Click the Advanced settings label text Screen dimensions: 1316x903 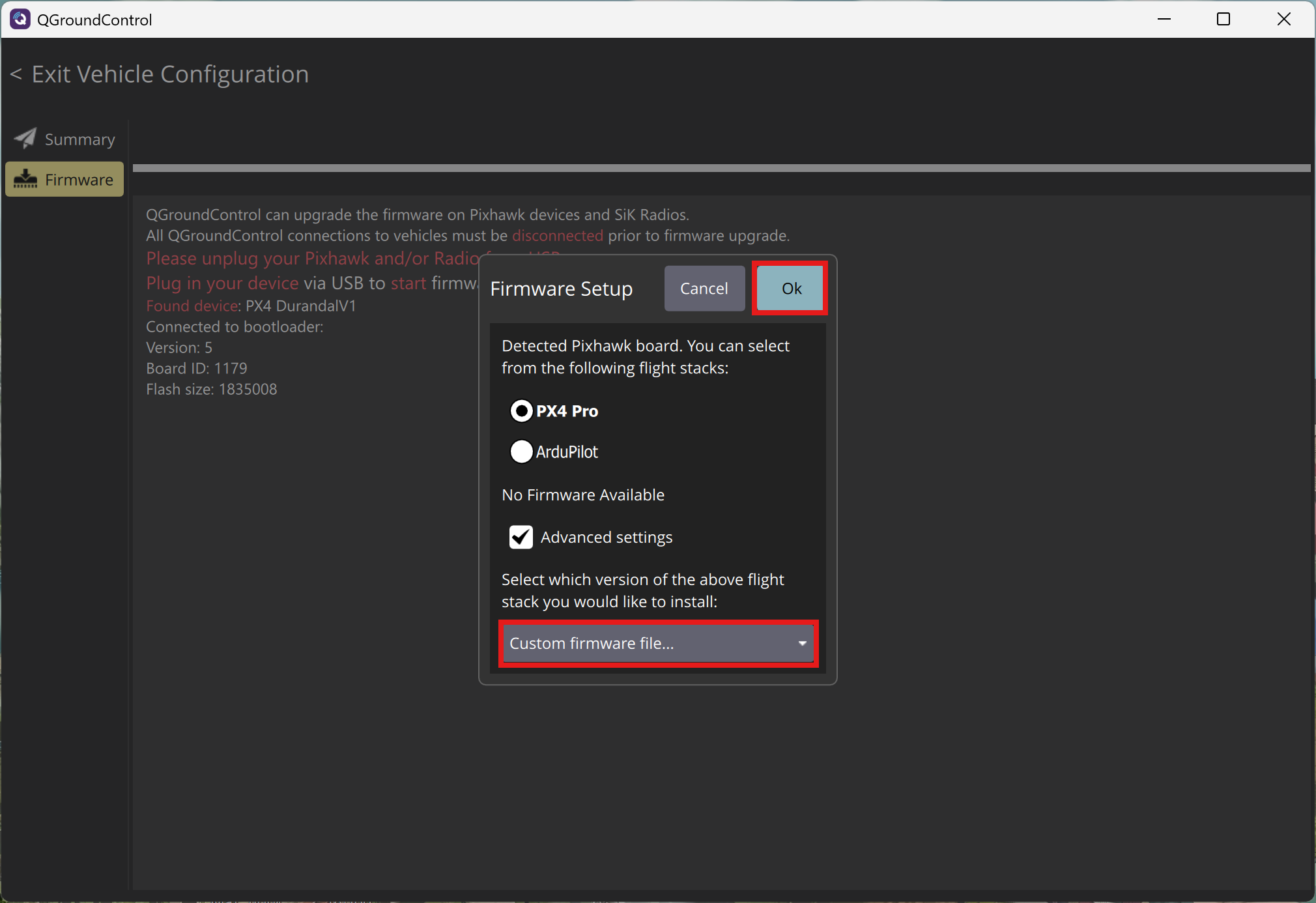(x=606, y=537)
